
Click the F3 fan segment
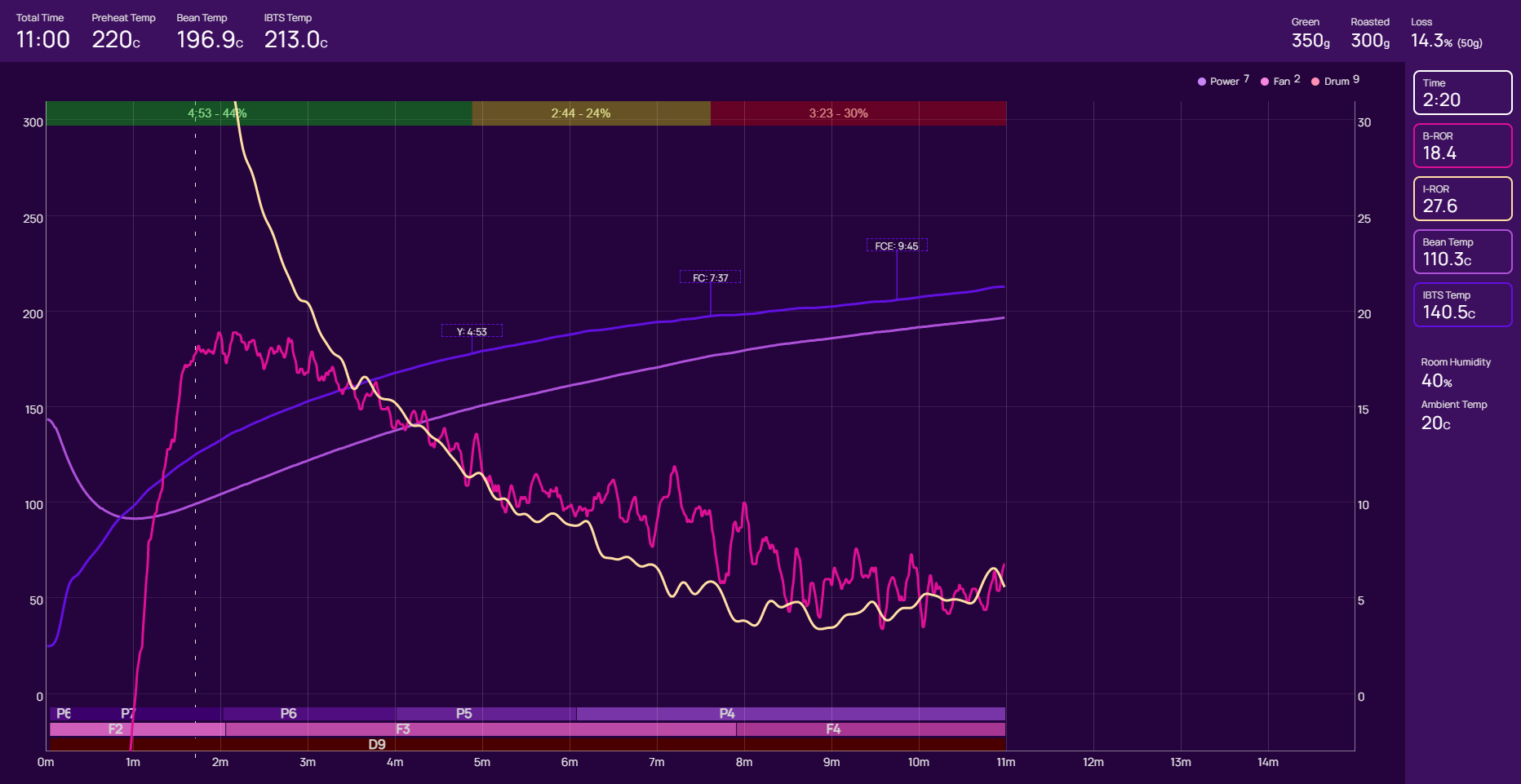(481, 729)
